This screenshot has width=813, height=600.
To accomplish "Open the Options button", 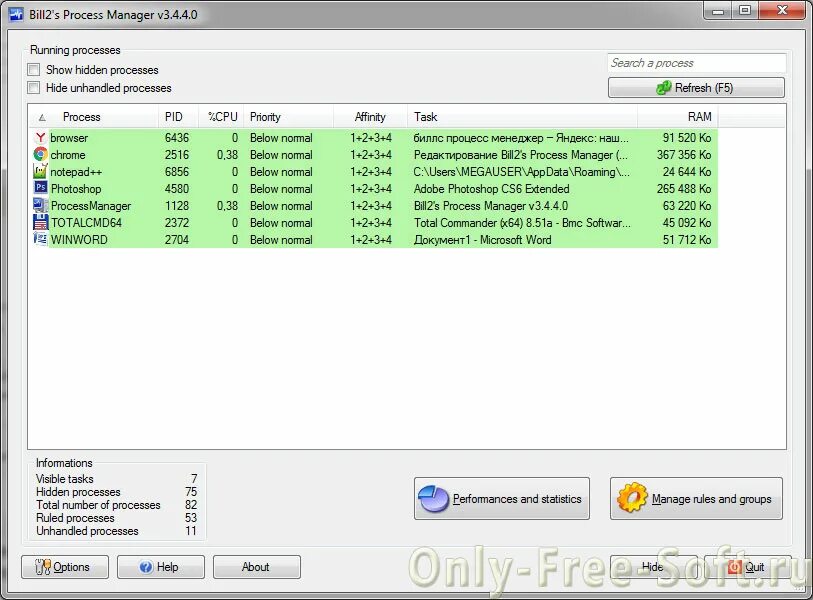I will 65,567.
